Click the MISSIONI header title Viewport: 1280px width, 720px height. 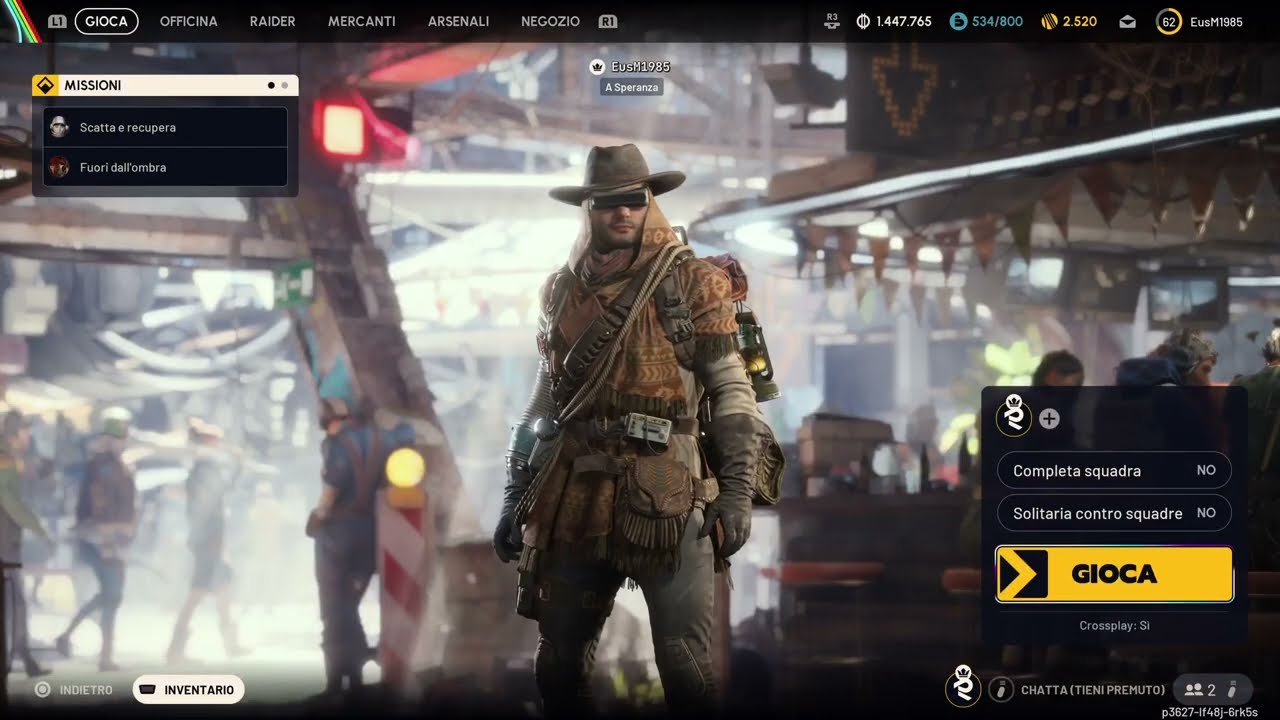[93, 86]
